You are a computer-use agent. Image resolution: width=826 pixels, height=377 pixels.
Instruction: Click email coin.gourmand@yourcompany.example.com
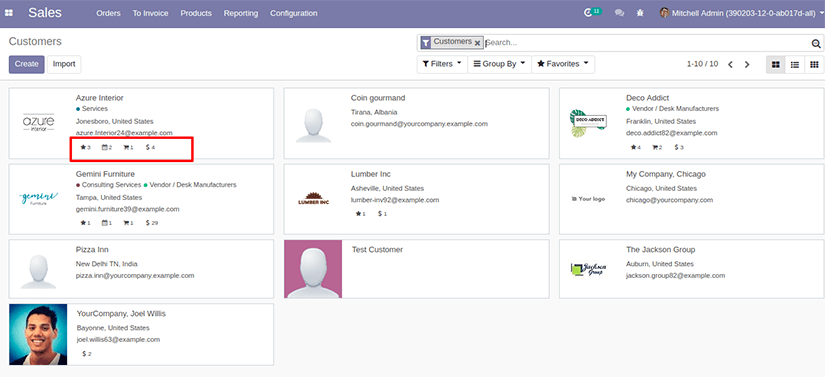coord(419,124)
